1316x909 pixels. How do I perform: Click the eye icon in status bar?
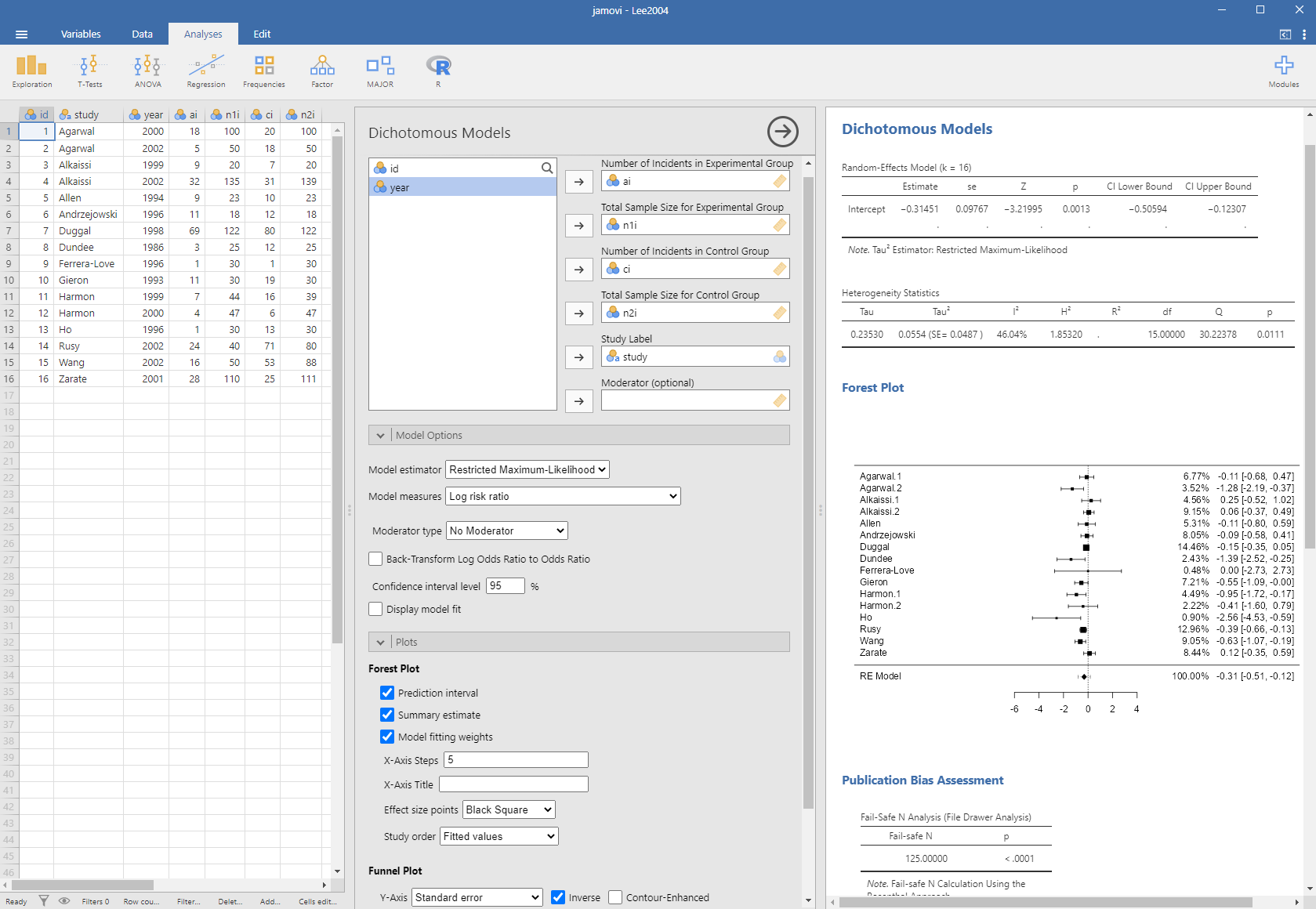[x=64, y=901]
